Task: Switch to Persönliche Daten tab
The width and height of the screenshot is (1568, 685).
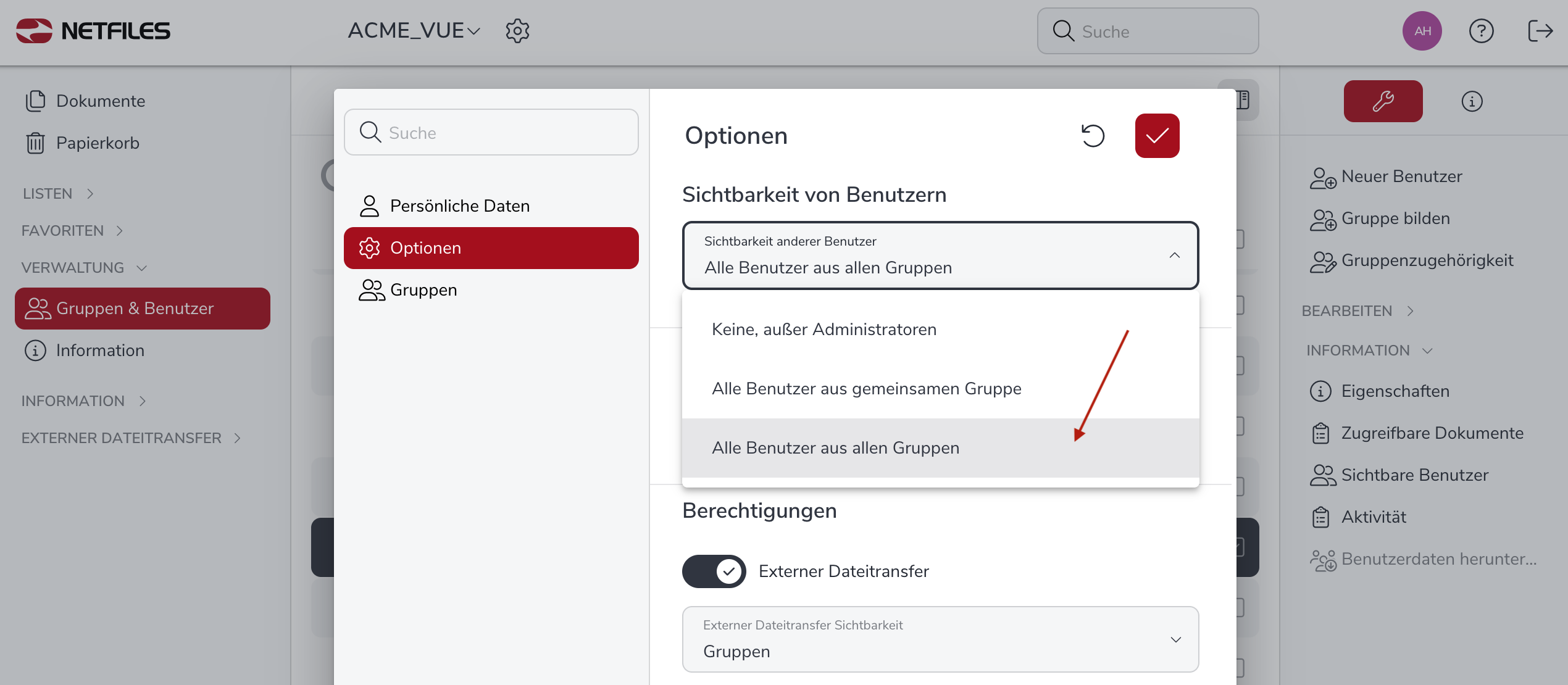Action: click(459, 206)
